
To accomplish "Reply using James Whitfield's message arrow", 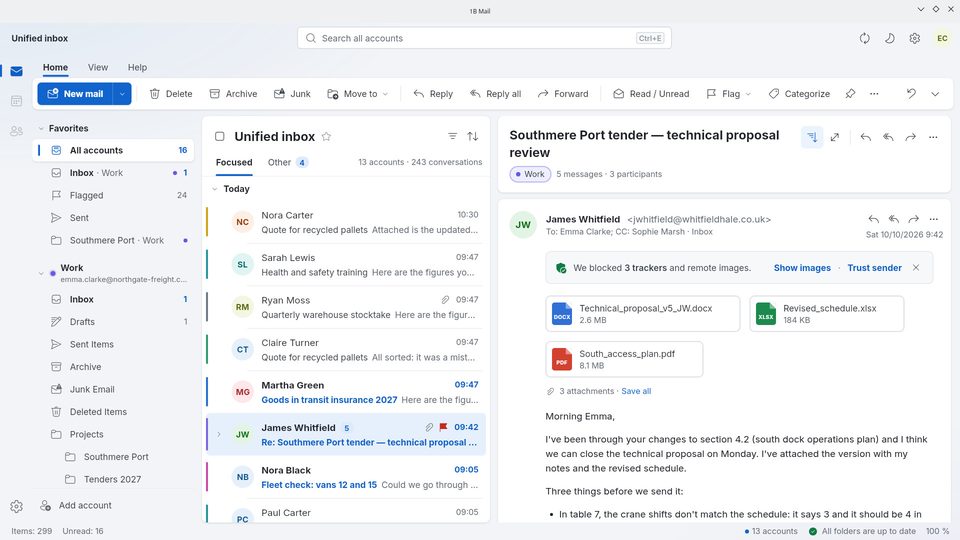I will coord(874,219).
